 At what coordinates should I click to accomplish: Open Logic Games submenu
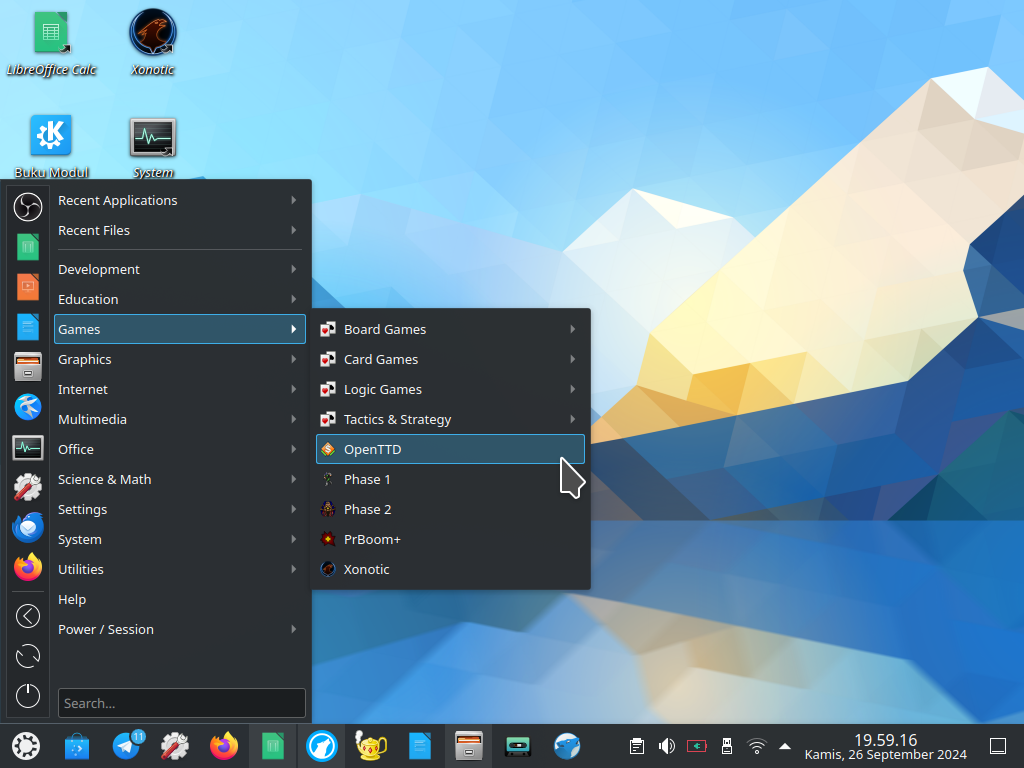coord(451,389)
